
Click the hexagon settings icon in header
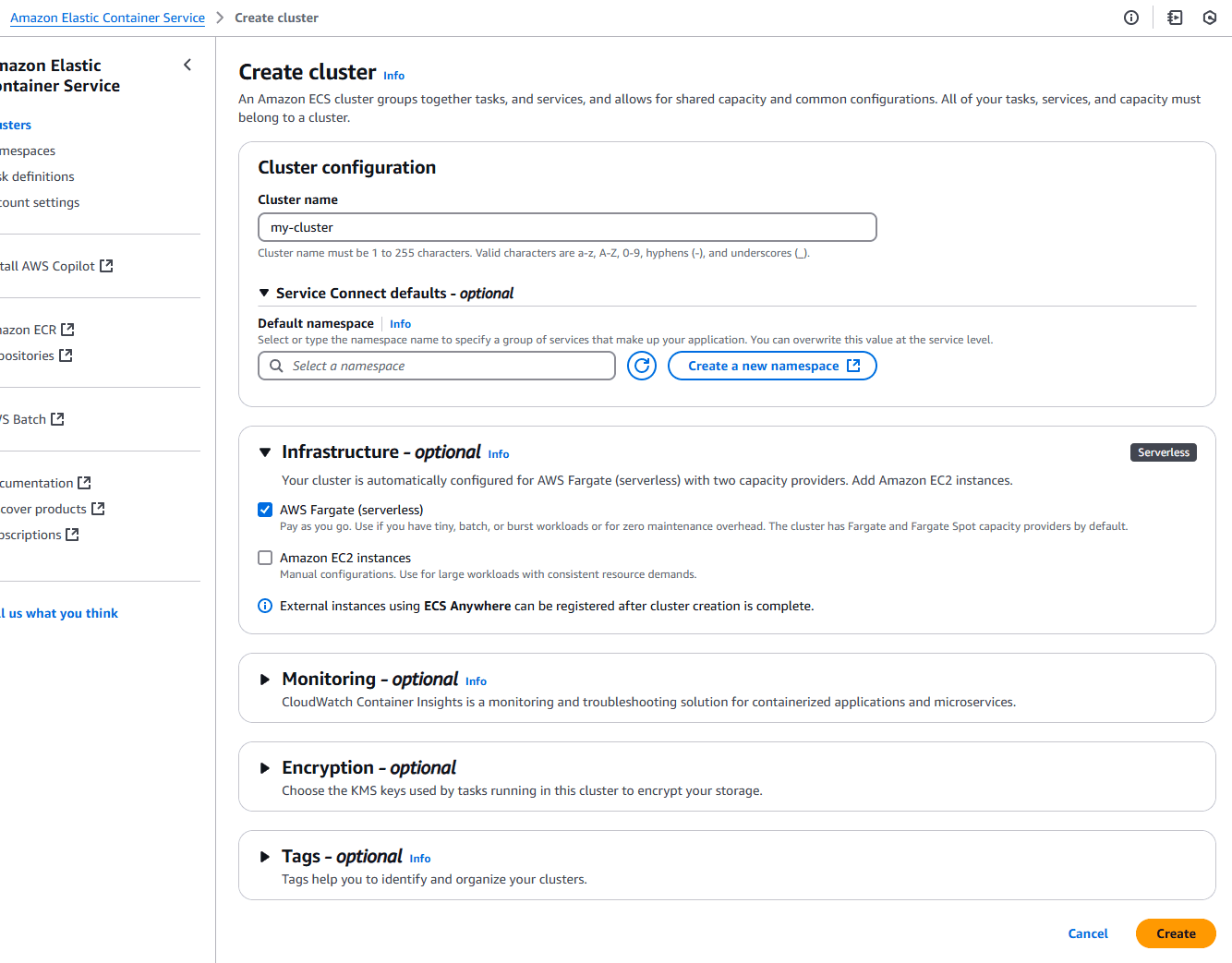(x=1210, y=18)
